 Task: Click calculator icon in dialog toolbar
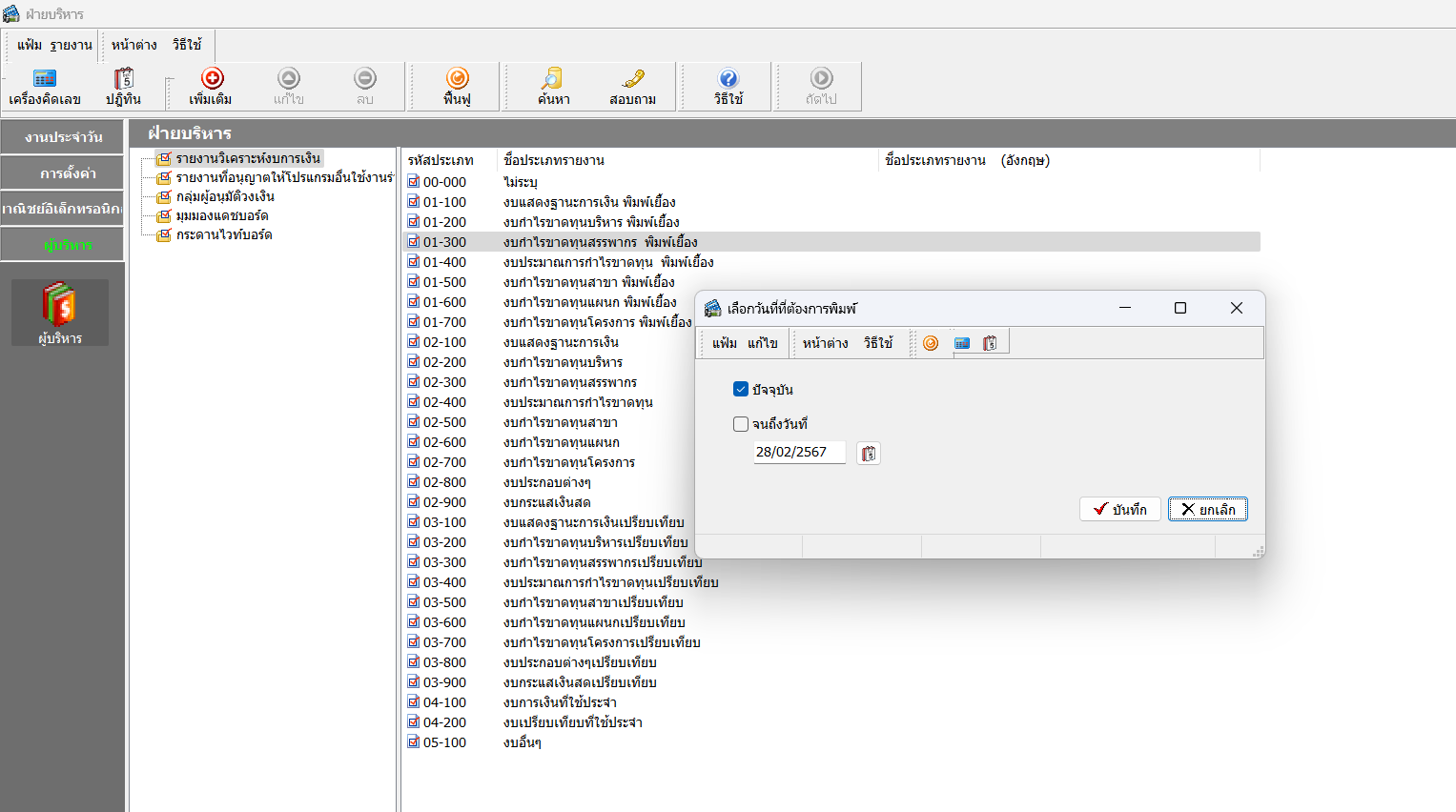pyautogui.click(x=962, y=343)
